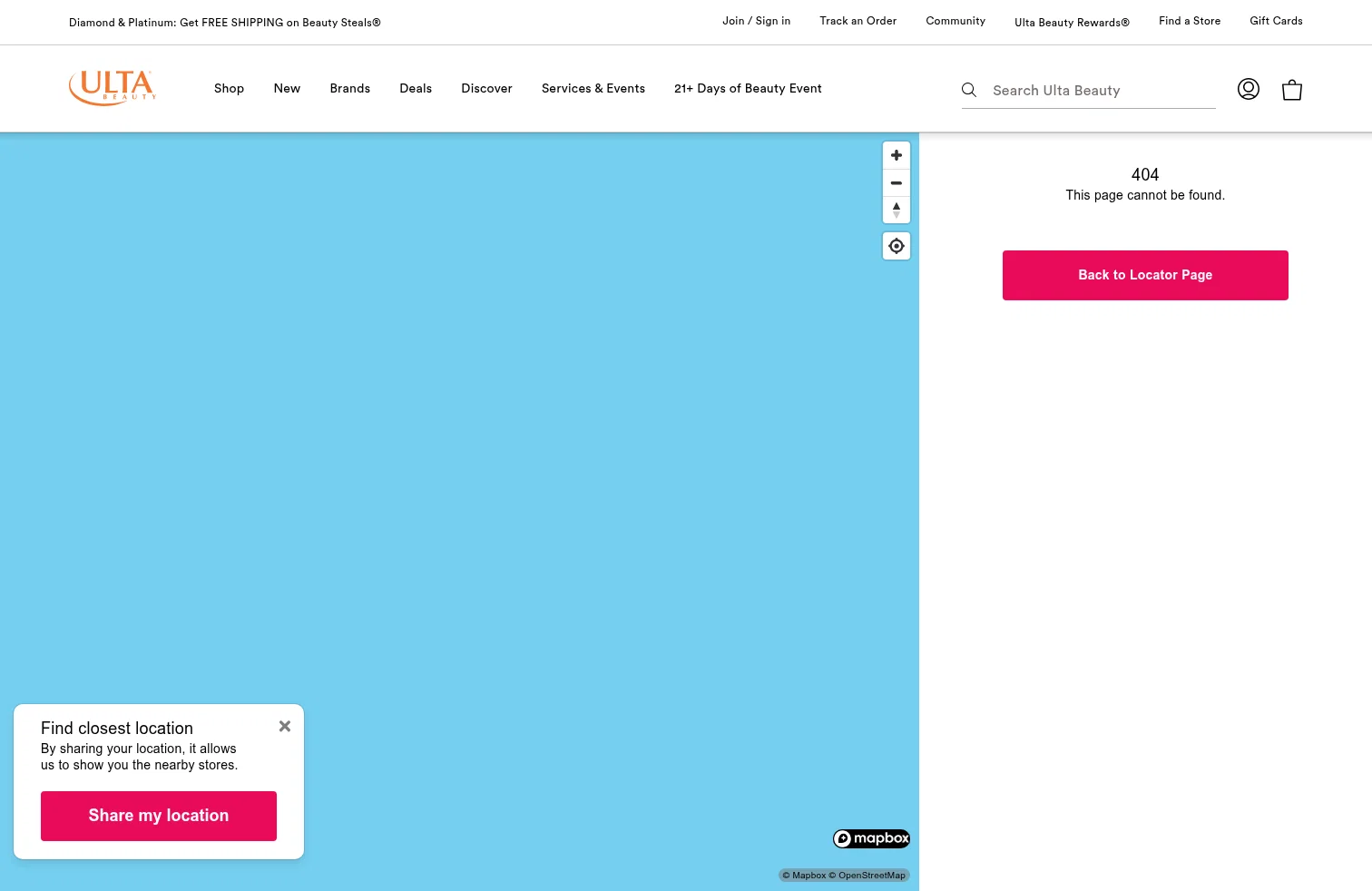
Task: Click the search magnifier icon
Action: point(969,90)
